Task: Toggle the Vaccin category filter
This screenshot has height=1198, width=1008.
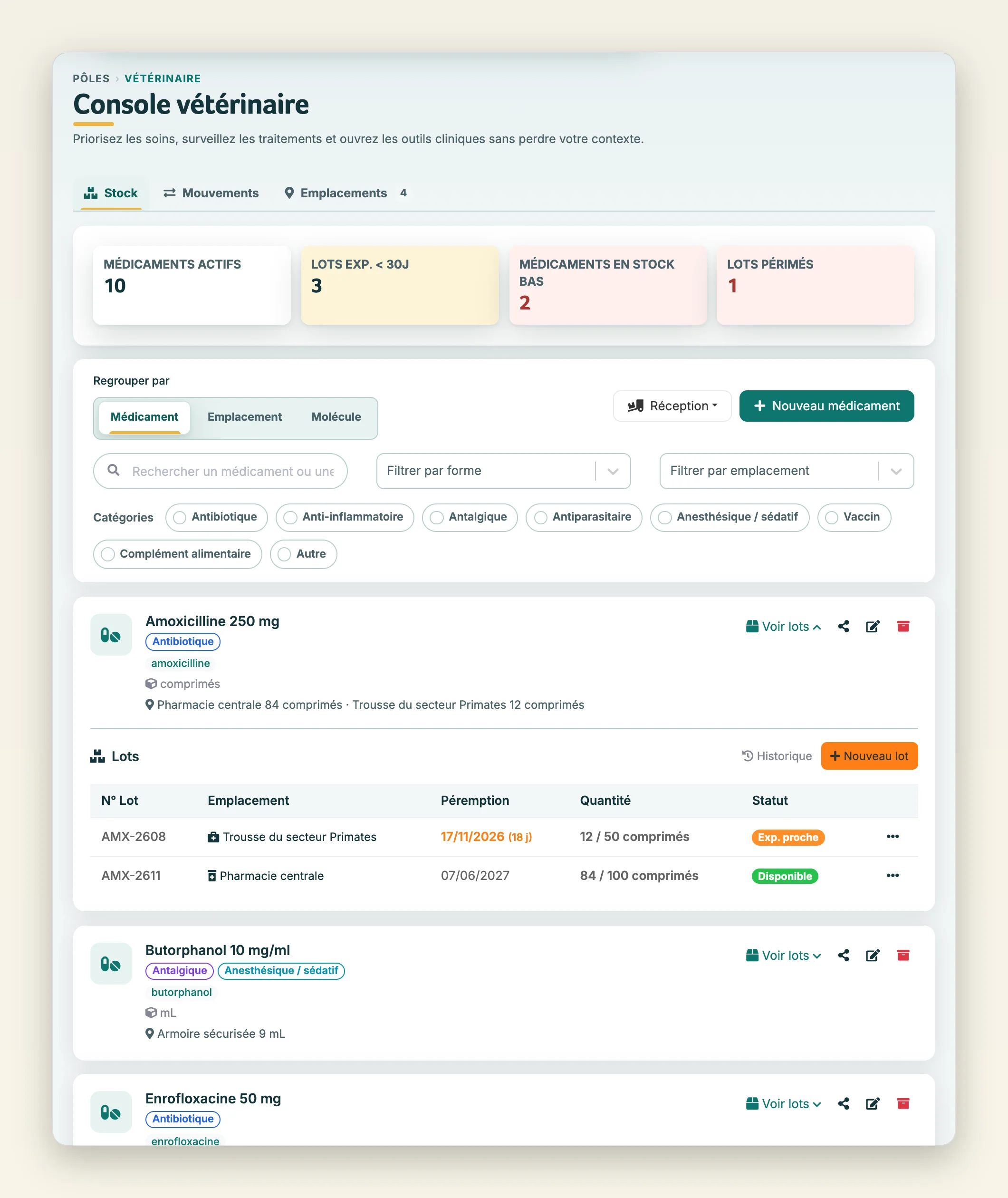Action: point(854,517)
